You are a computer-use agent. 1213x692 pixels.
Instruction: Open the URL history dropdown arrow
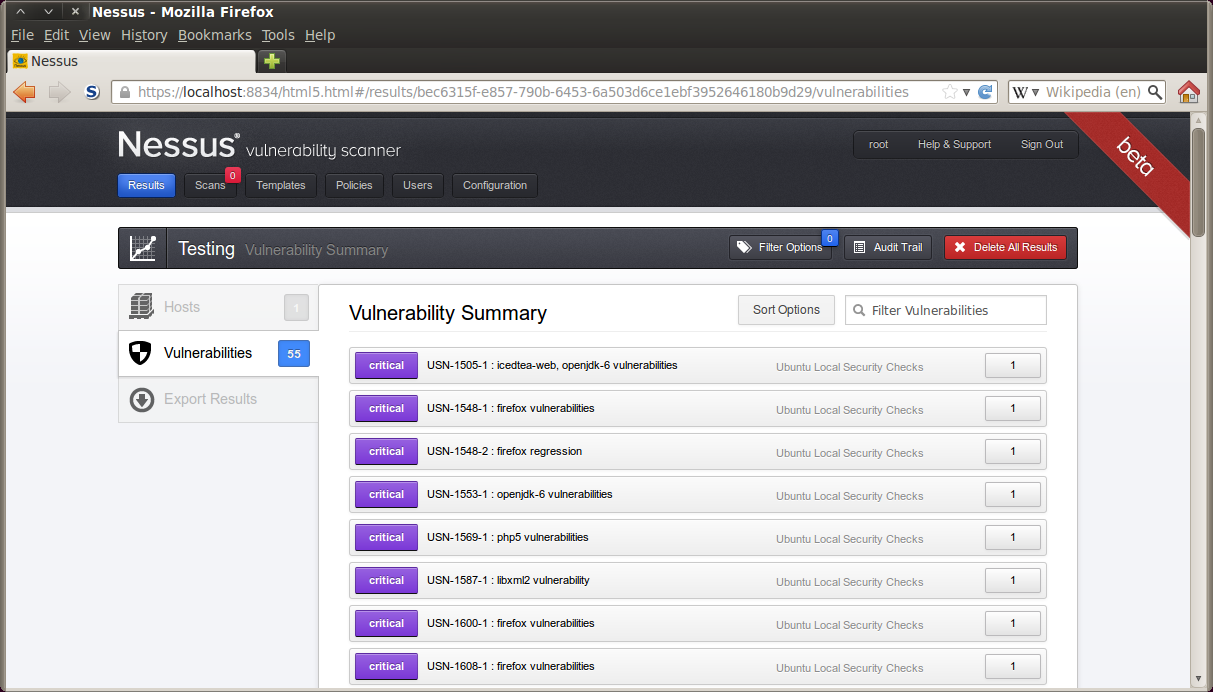[x=967, y=92]
